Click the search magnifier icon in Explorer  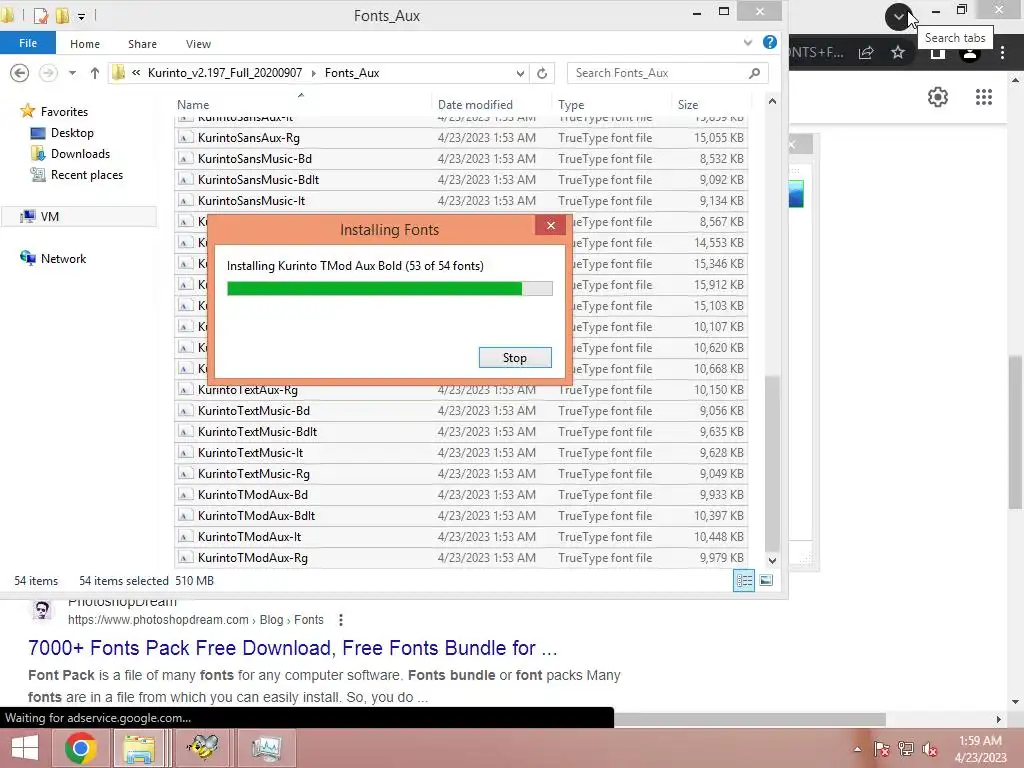755,73
